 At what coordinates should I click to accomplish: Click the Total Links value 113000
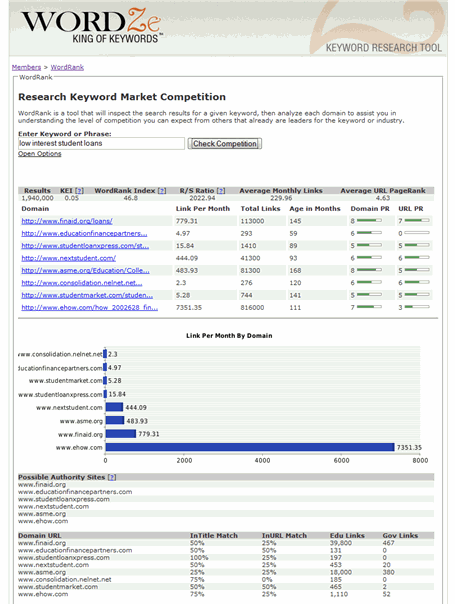coord(252,221)
